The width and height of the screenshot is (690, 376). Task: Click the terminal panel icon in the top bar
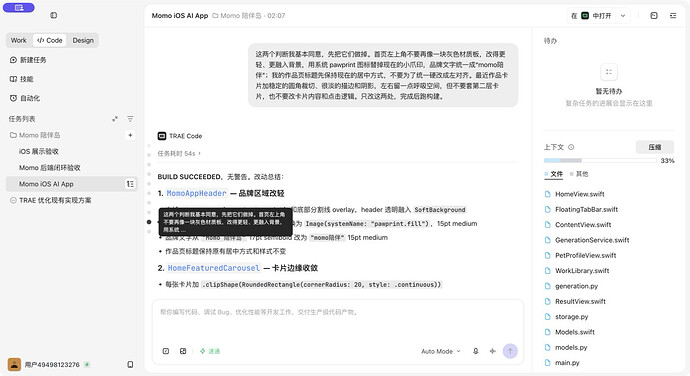[x=654, y=16]
